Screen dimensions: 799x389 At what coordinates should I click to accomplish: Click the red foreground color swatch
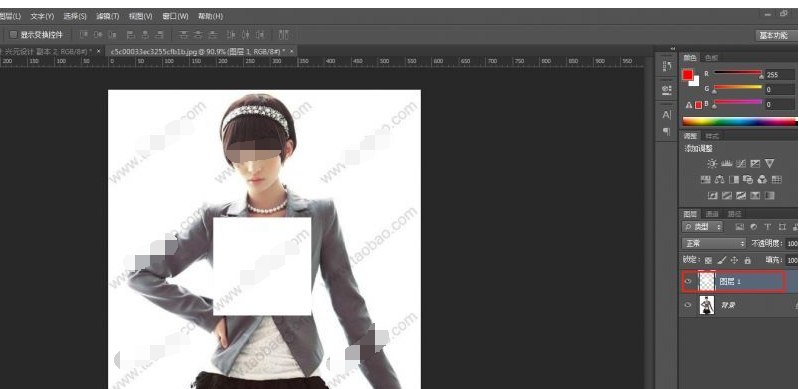(x=688, y=75)
